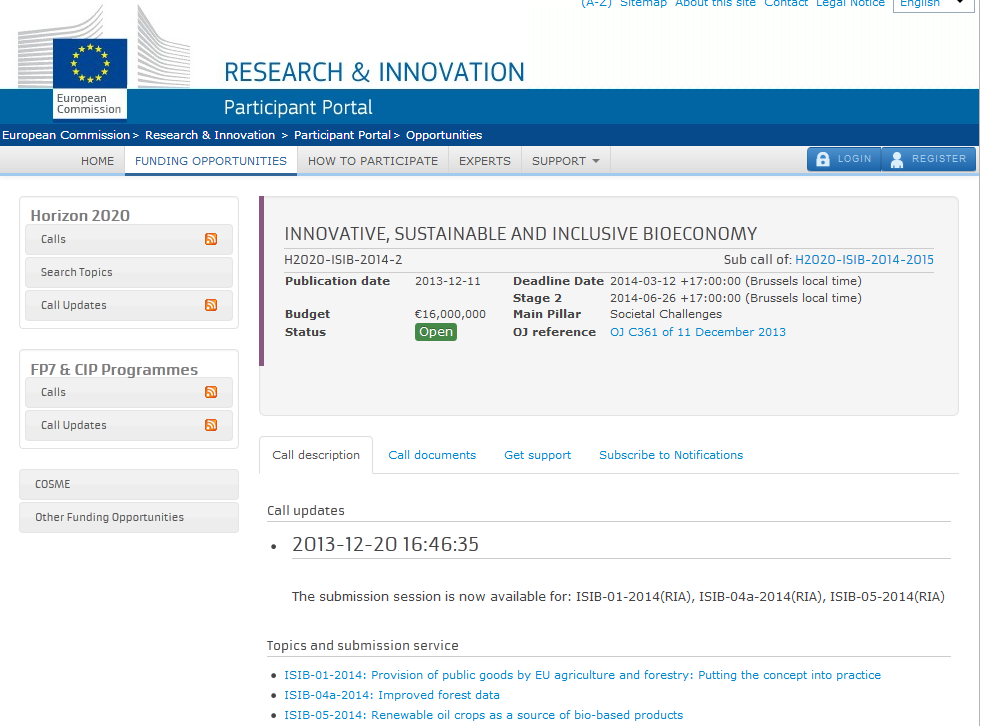The image size is (983, 726).
Task: Click the Register button
Action: (x=928, y=159)
